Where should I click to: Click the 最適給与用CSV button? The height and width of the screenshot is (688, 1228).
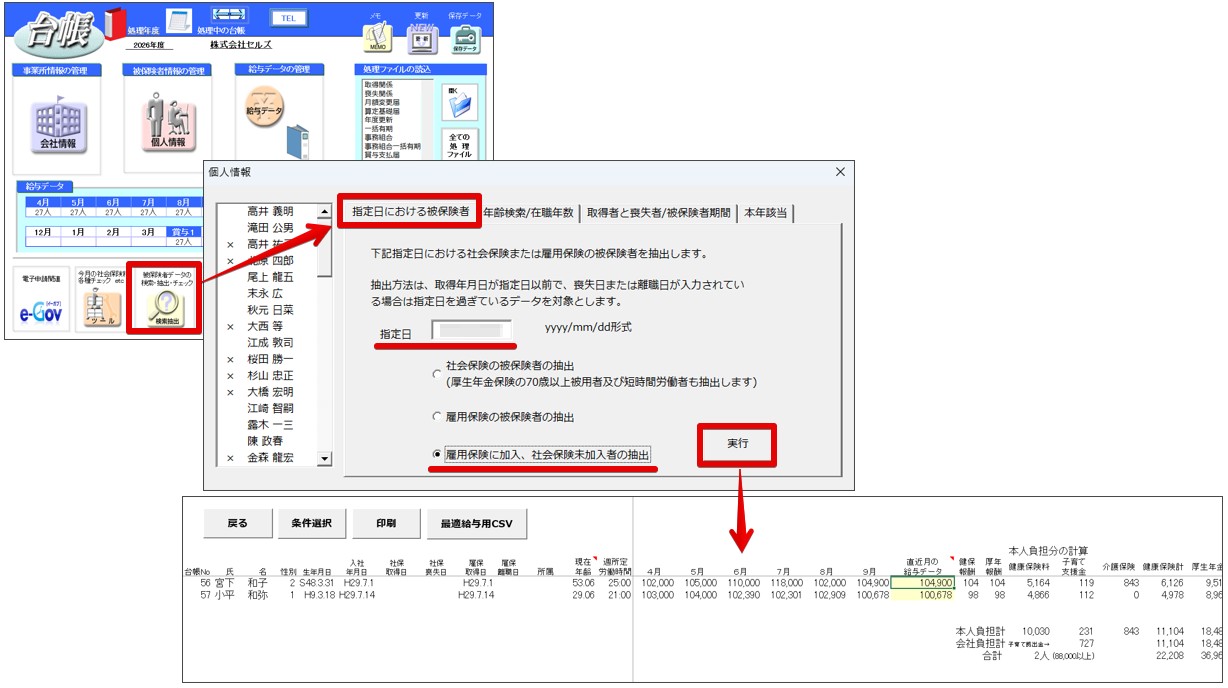tap(477, 523)
